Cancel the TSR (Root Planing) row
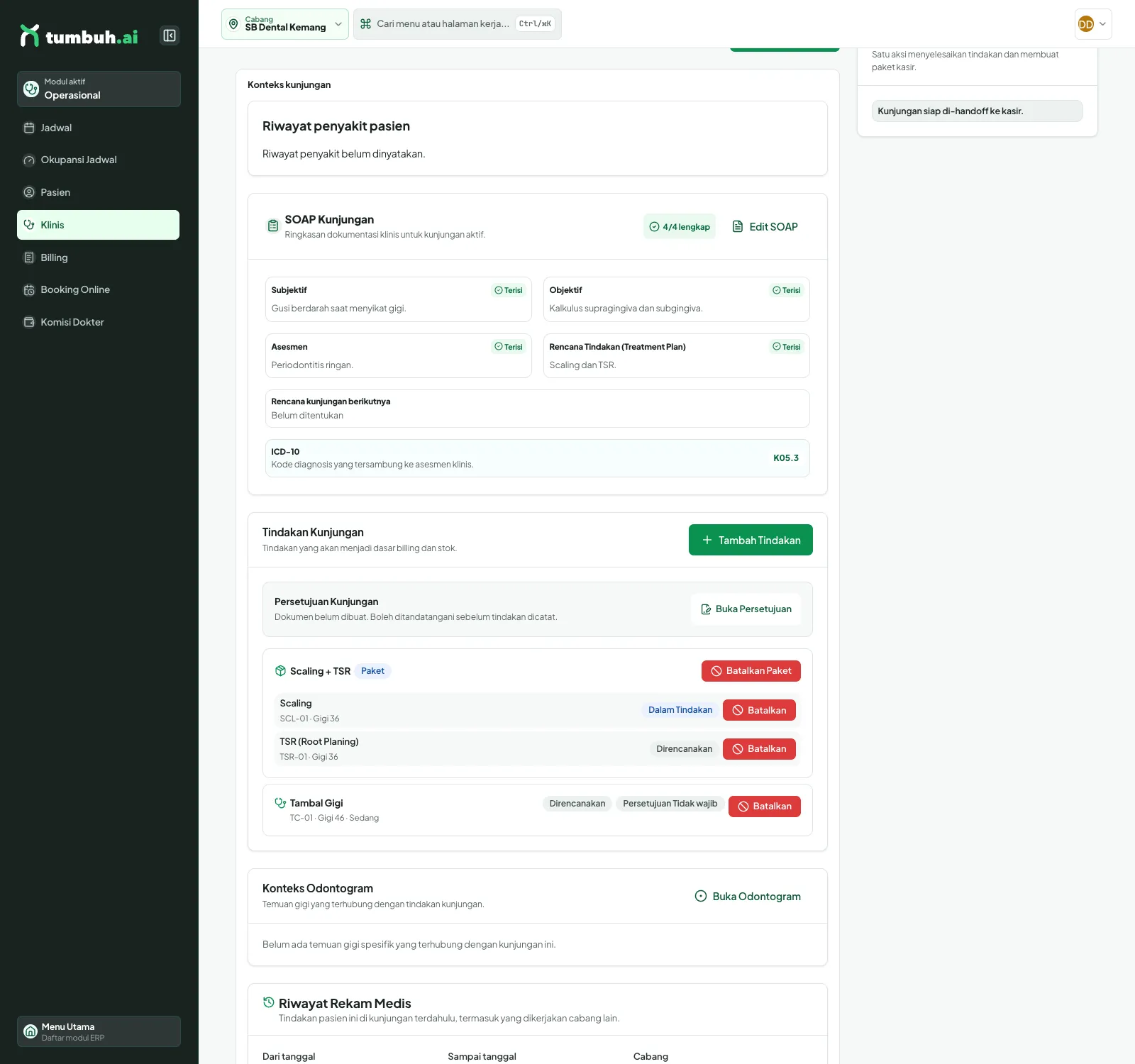The image size is (1135, 1064). tap(759, 749)
